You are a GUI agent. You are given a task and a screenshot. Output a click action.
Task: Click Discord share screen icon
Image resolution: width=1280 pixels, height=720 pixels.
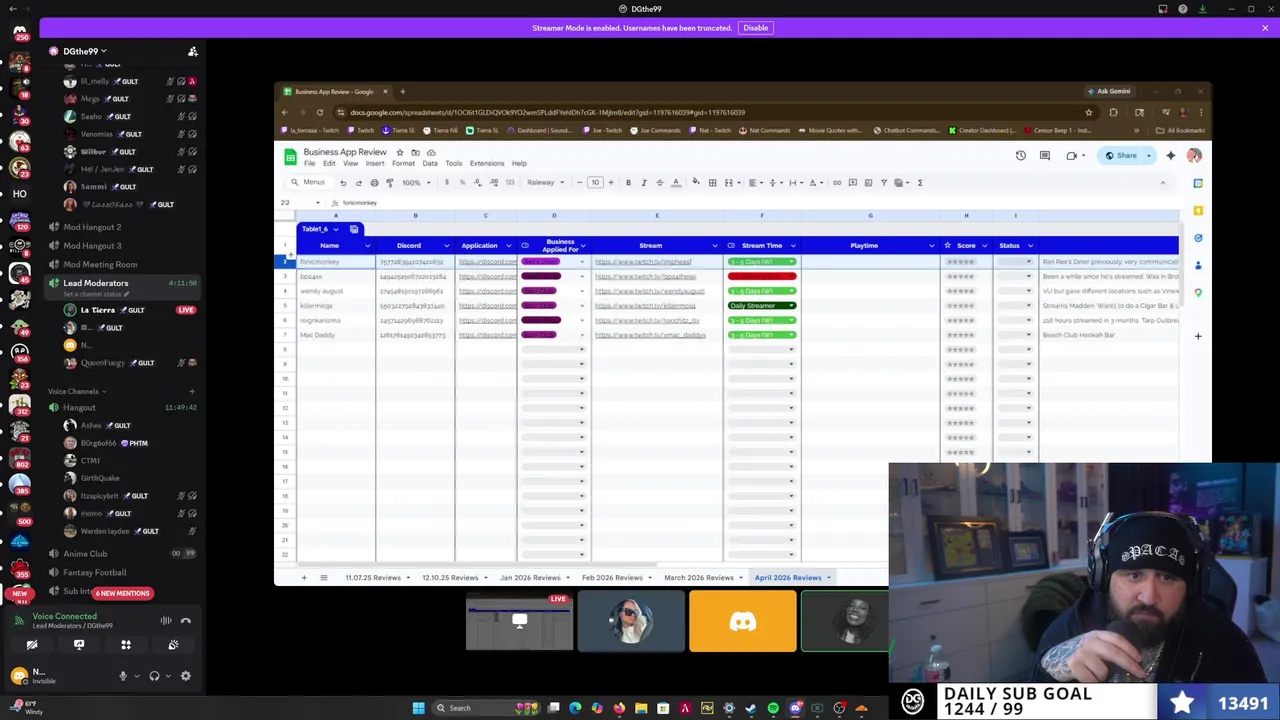tap(79, 646)
